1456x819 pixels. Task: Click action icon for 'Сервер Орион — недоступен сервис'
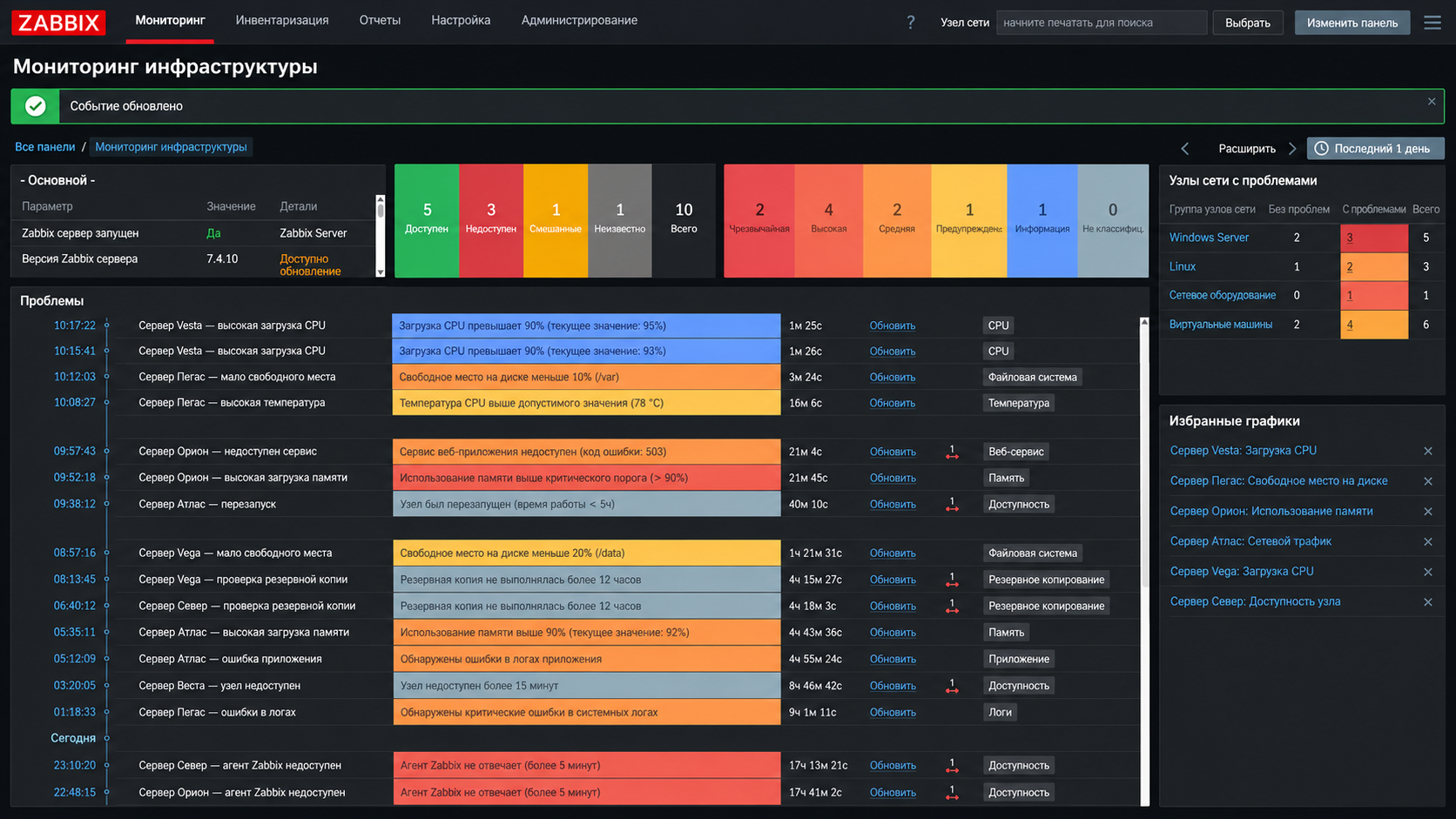click(952, 452)
